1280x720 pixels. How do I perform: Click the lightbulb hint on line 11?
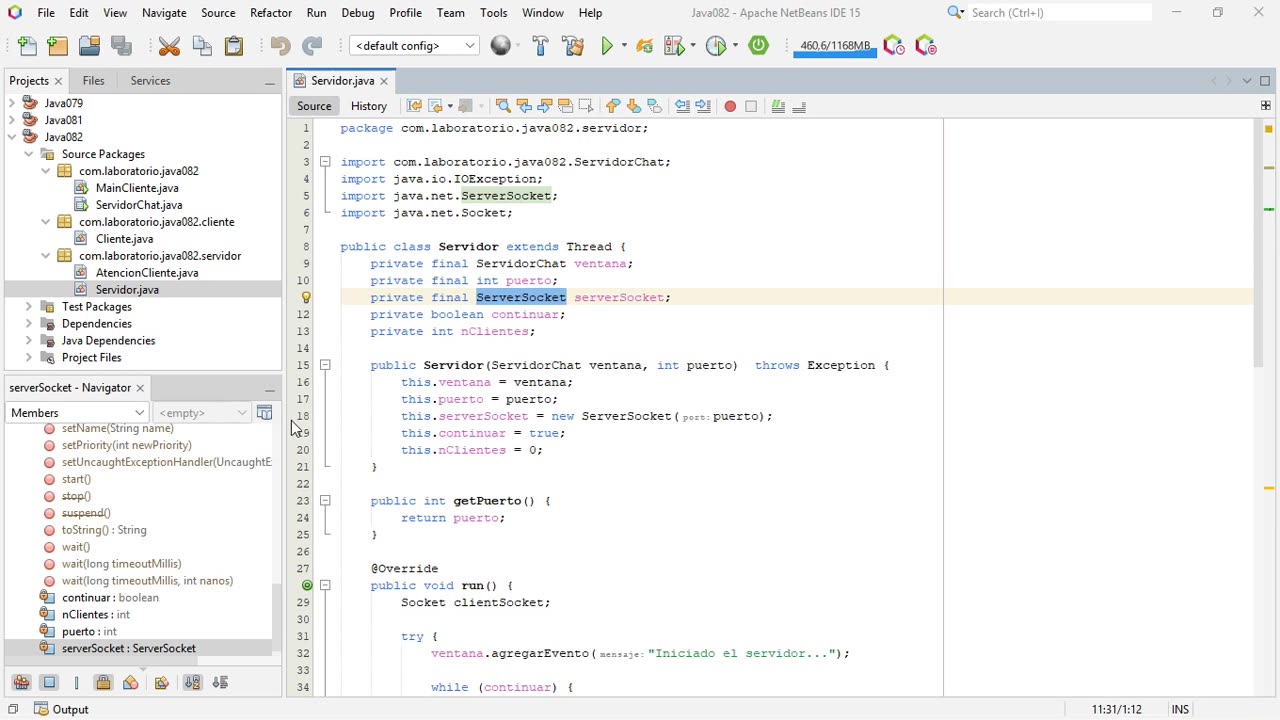tap(306, 297)
